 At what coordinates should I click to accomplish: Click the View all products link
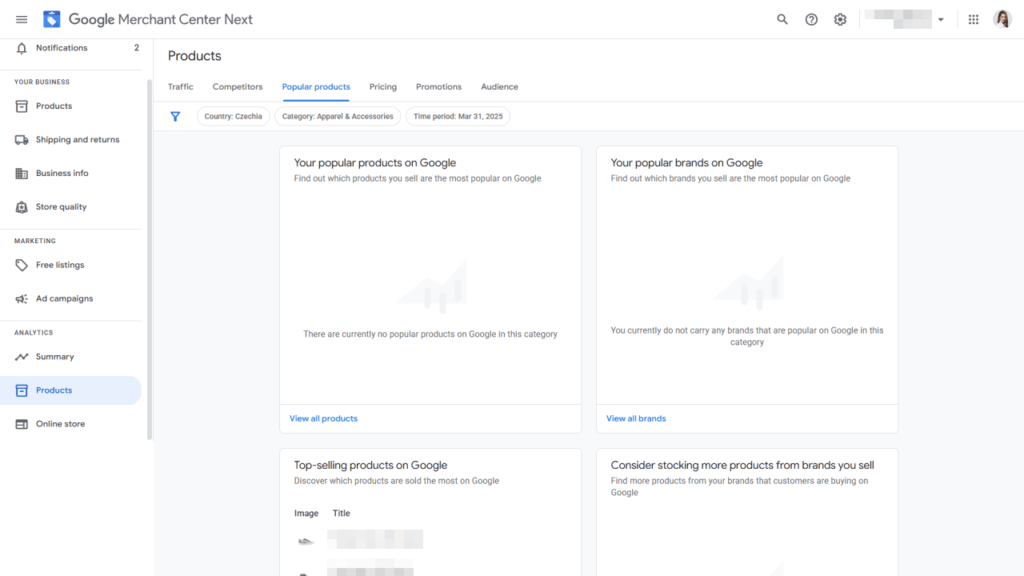tap(323, 418)
